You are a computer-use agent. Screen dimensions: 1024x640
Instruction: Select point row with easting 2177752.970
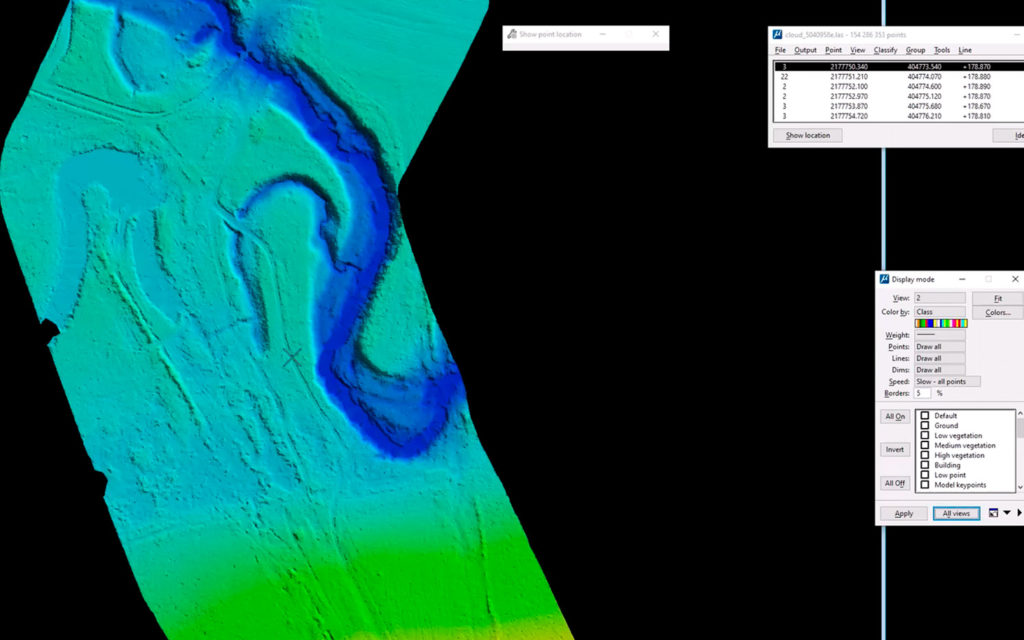click(x=899, y=96)
